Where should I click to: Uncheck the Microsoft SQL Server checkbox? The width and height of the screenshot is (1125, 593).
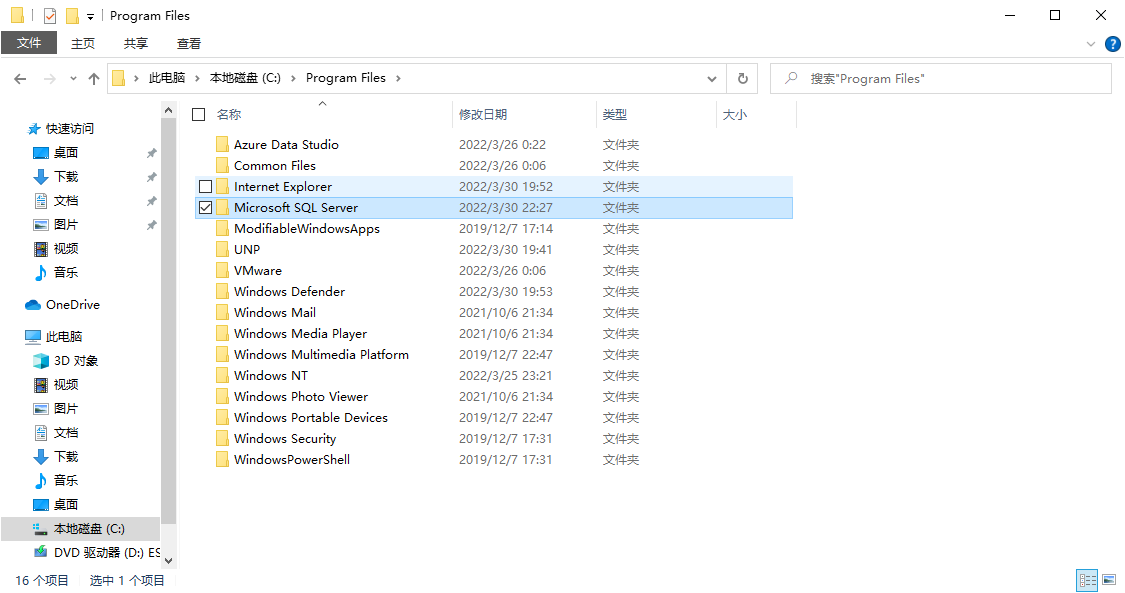click(x=205, y=207)
